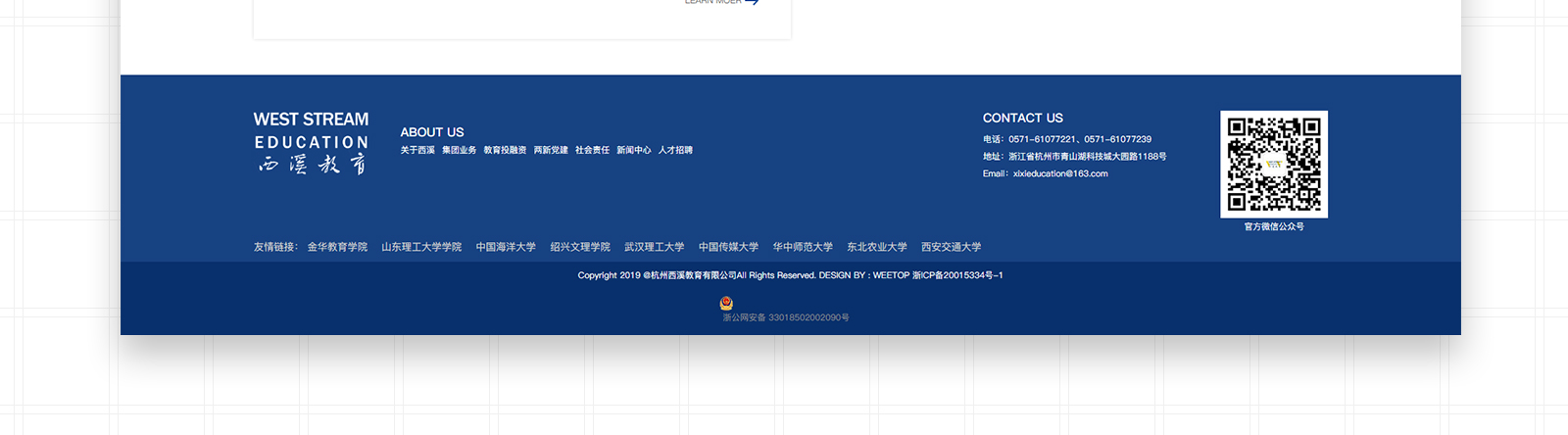Screen dimensions: 1568x435
Task: Open the 中国海洋大学 link
Action: 506,247
